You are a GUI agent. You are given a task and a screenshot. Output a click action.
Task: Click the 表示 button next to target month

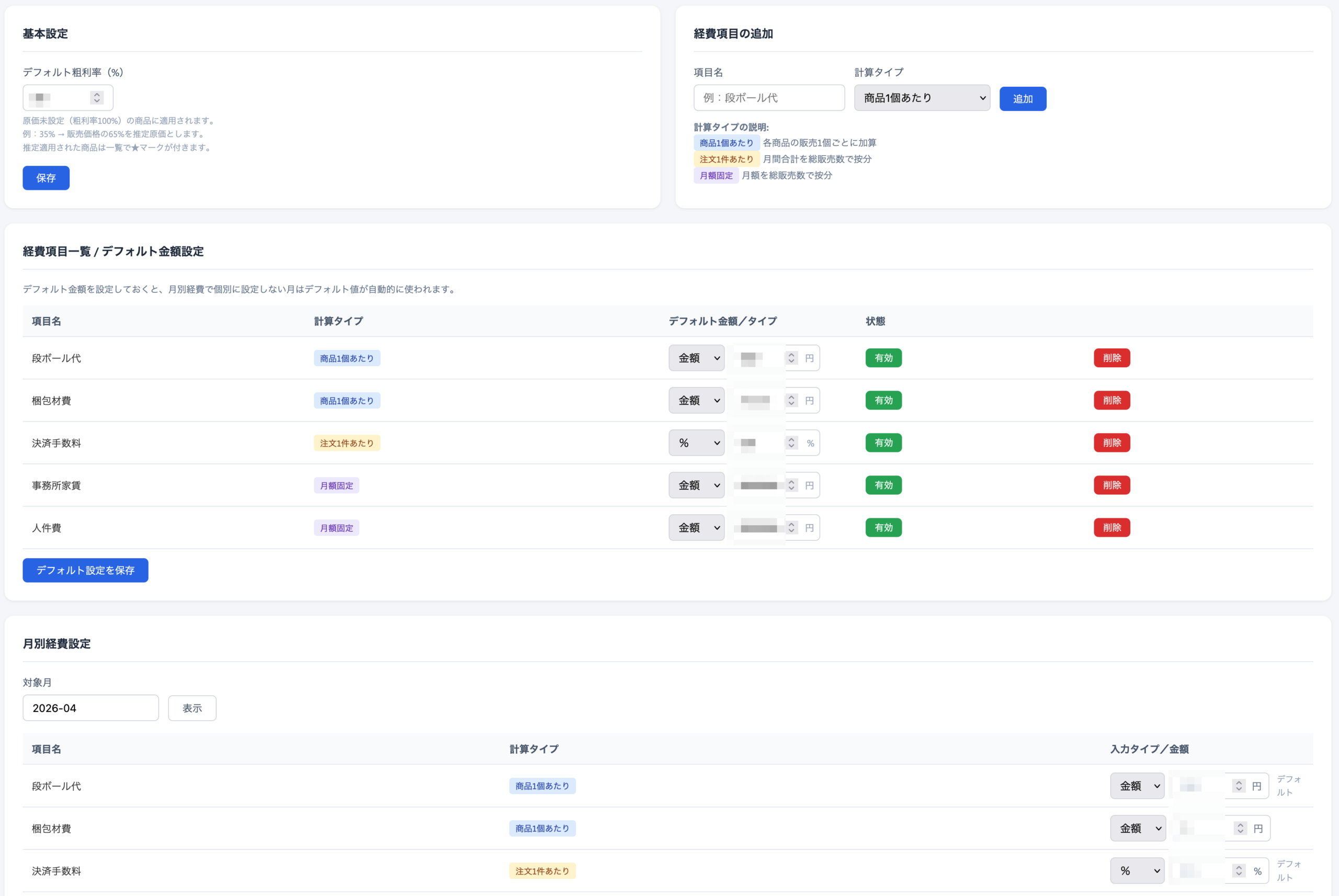coord(192,708)
